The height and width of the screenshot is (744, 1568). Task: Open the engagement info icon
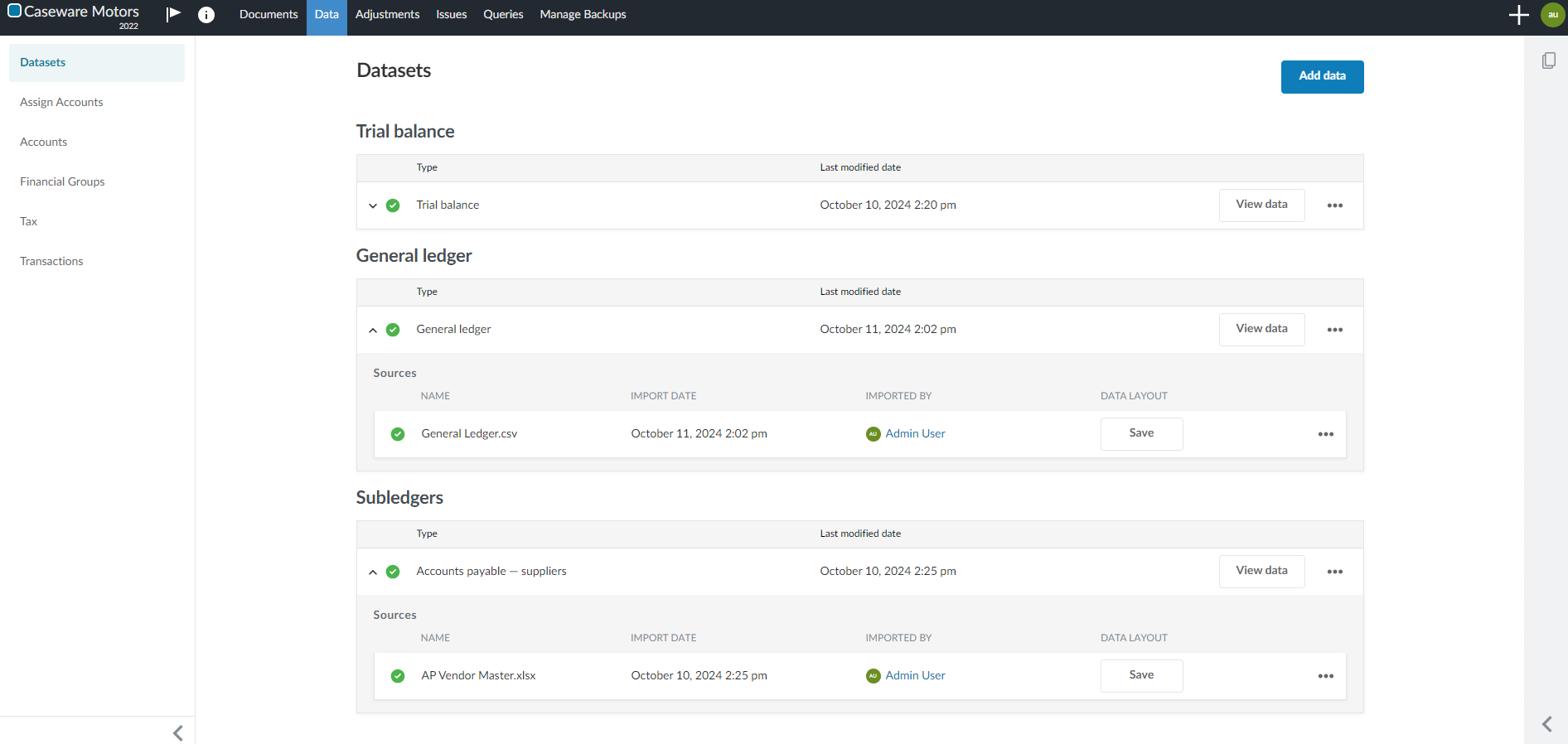(x=206, y=15)
